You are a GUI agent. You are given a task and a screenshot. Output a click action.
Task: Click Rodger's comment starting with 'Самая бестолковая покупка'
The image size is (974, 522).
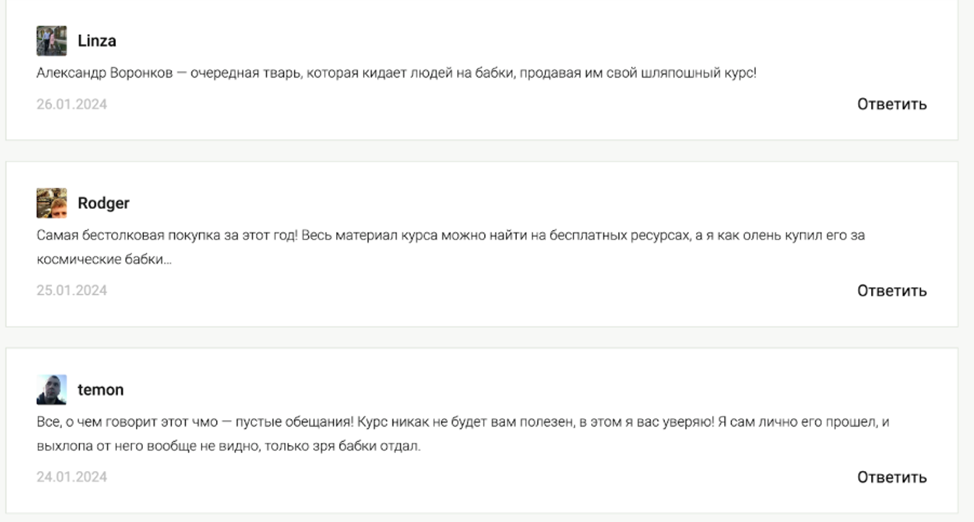[450, 247]
